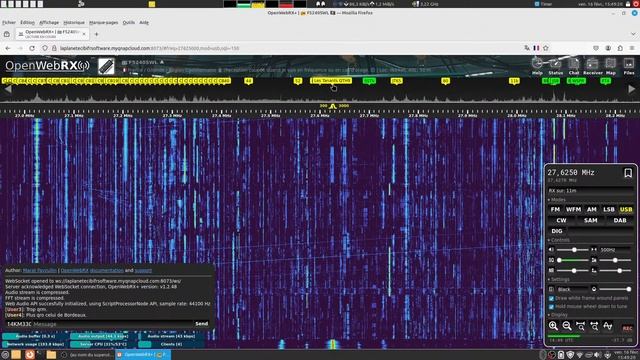
Task: Adjust the squelch slider
Action: (x=573, y=260)
